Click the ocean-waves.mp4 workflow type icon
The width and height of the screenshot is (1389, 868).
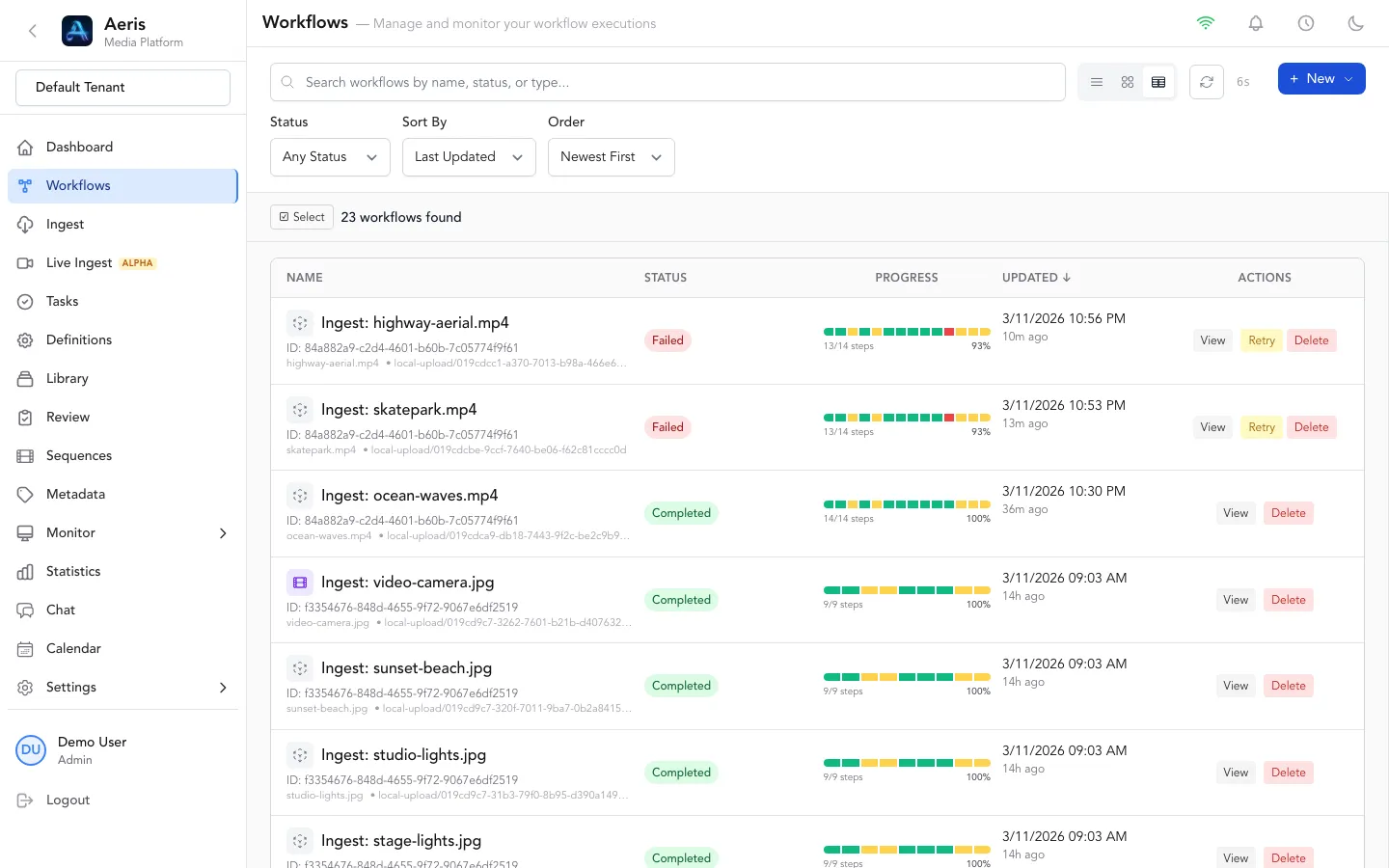pyautogui.click(x=300, y=496)
